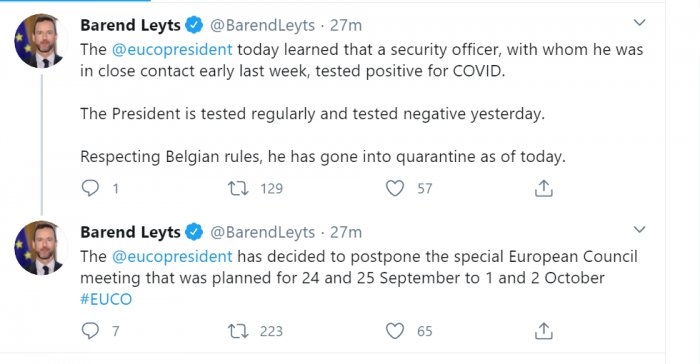Reply to the quarantine tweet
The image size is (700, 364).
pos(90,188)
